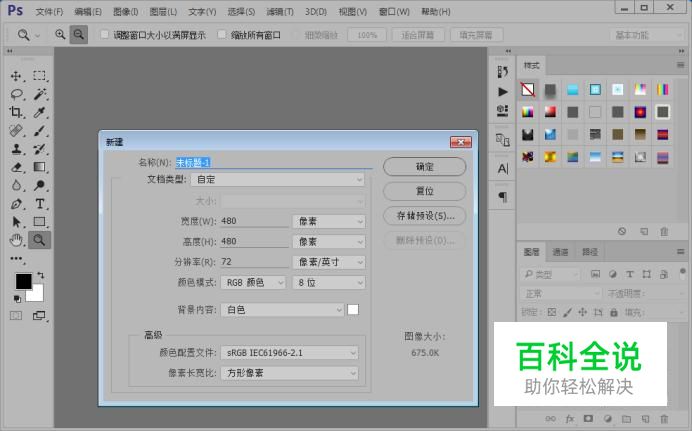Select the Magic Wand tool

coord(39,94)
